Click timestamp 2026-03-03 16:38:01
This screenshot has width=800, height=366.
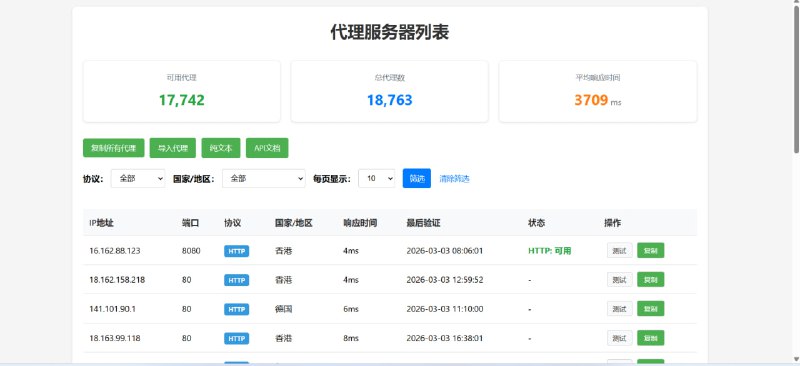445,338
